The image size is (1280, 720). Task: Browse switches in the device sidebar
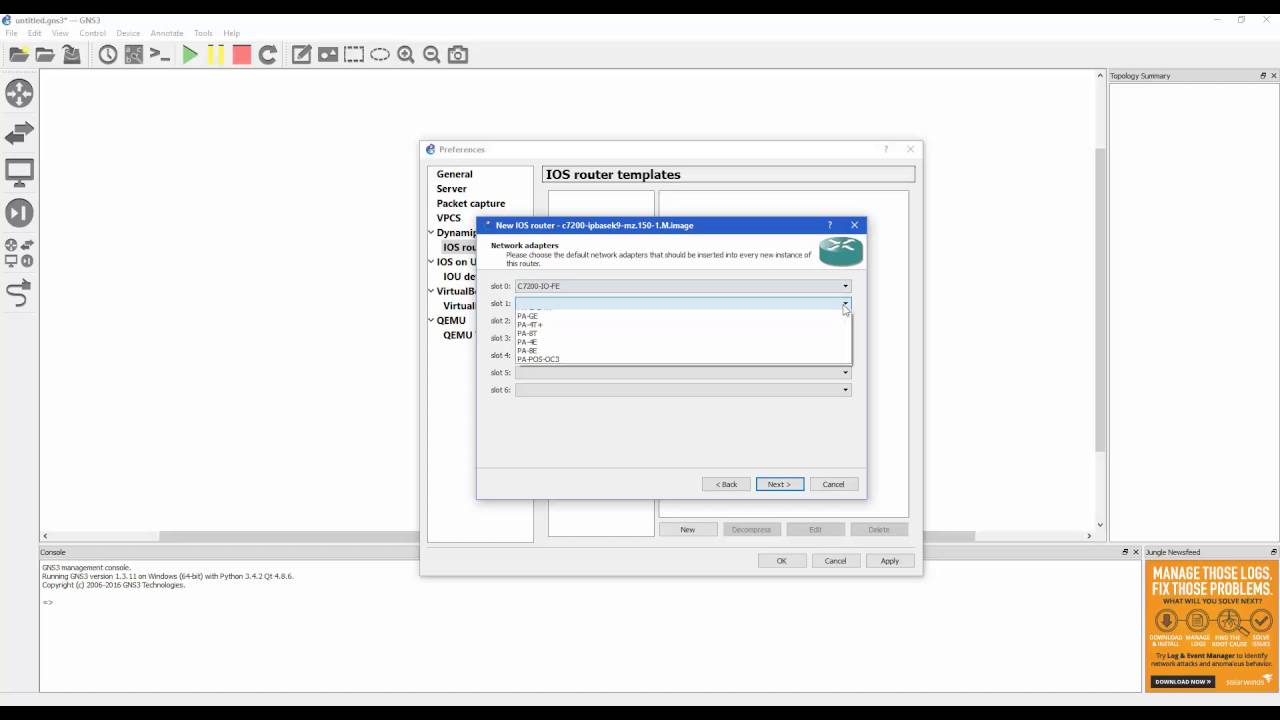(19, 133)
